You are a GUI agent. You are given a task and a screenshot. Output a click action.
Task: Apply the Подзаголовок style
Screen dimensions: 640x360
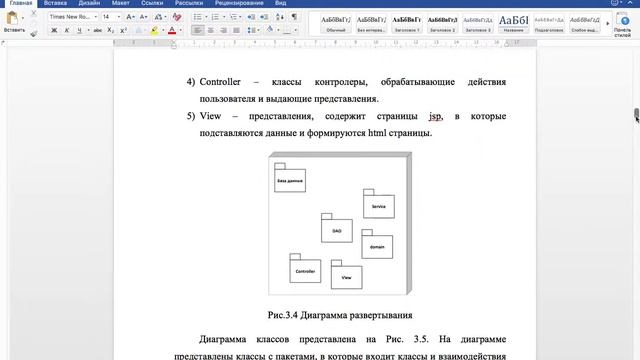pos(549,24)
